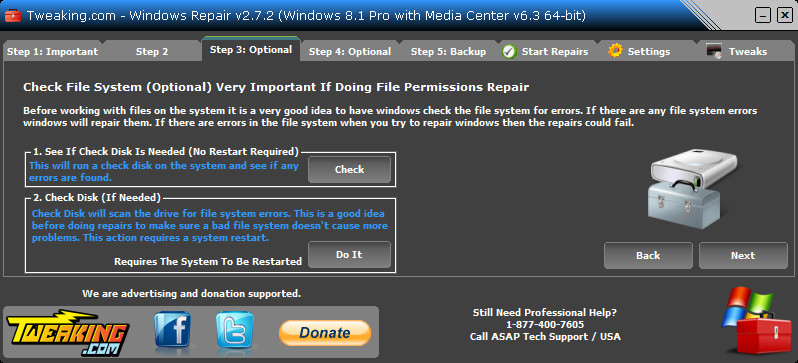The width and height of the screenshot is (798, 363).
Task: Click the green checkmark Start Repairs icon
Action: pyautogui.click(x=509, y=51)
